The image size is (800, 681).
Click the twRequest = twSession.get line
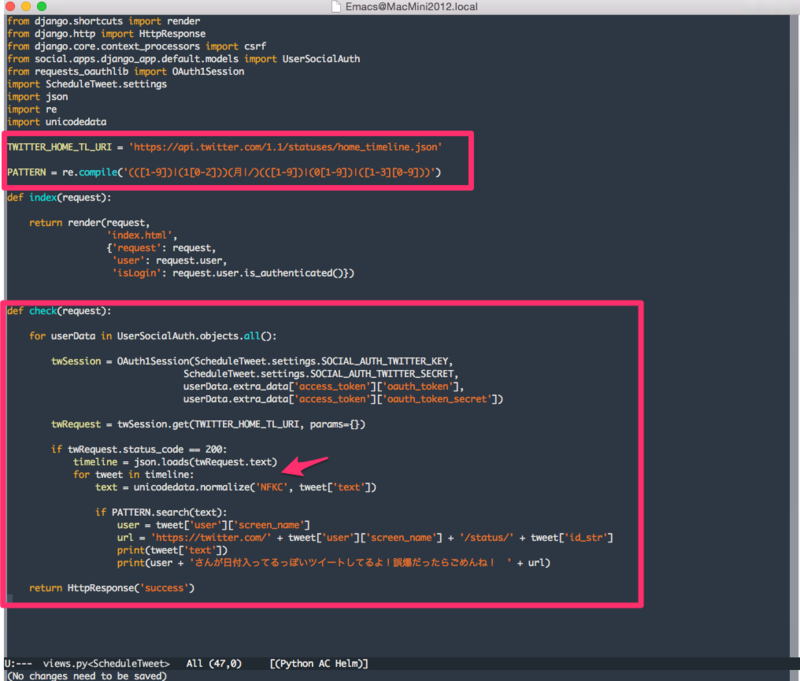point(208,424)
